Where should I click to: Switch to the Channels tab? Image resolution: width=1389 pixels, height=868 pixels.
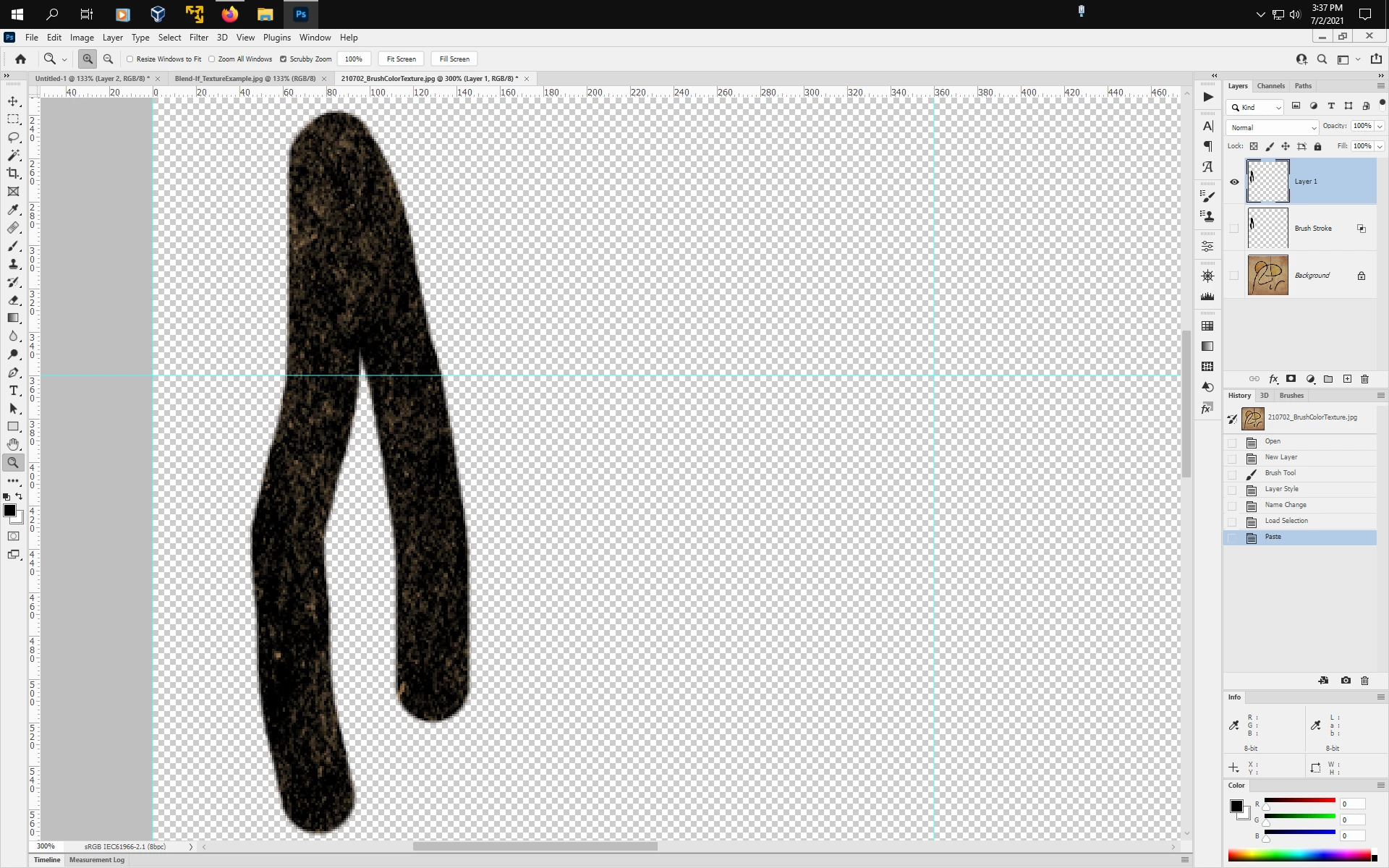(x=1270, y=86)
